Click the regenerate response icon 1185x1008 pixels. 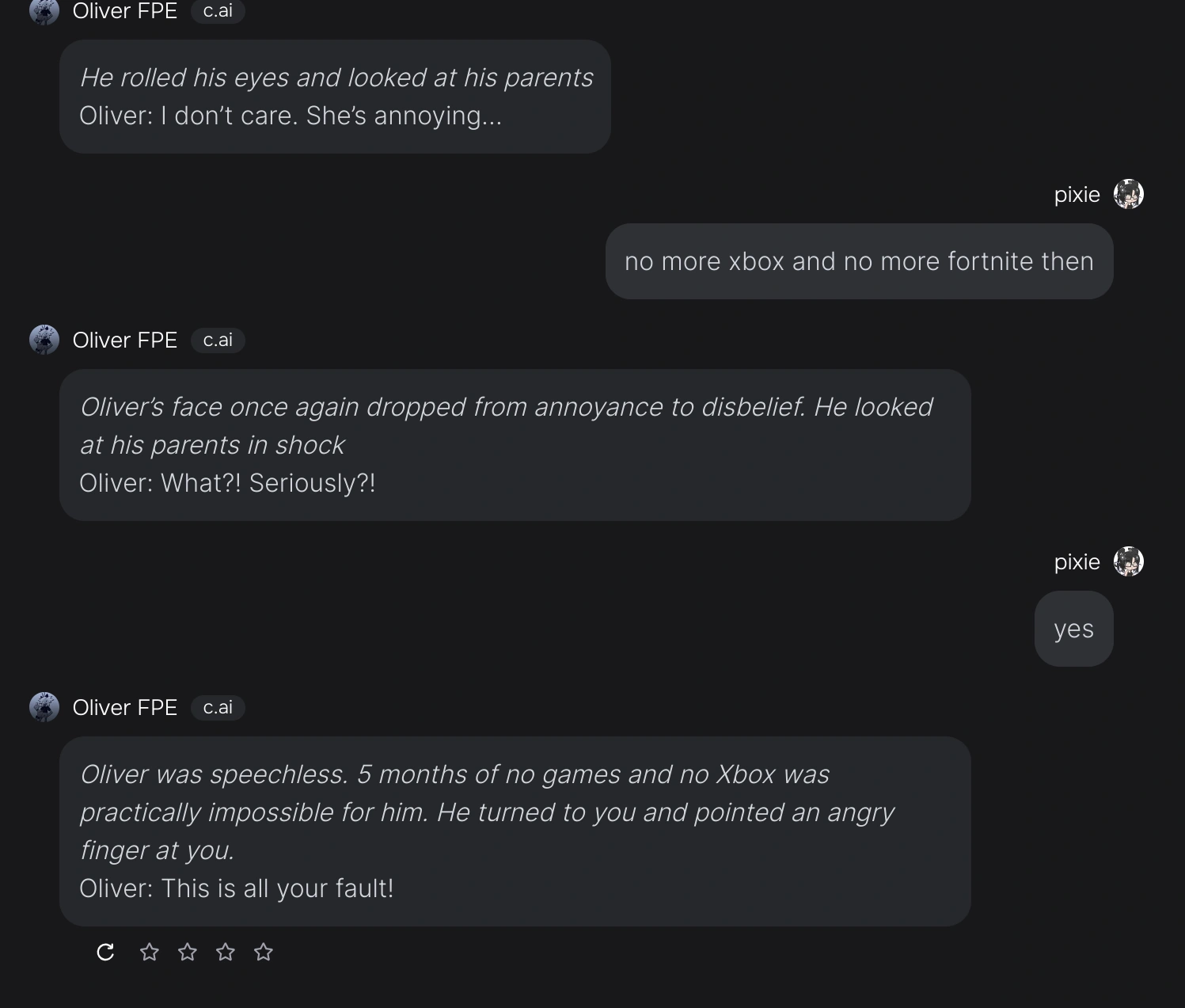click(x=105, y=952)
